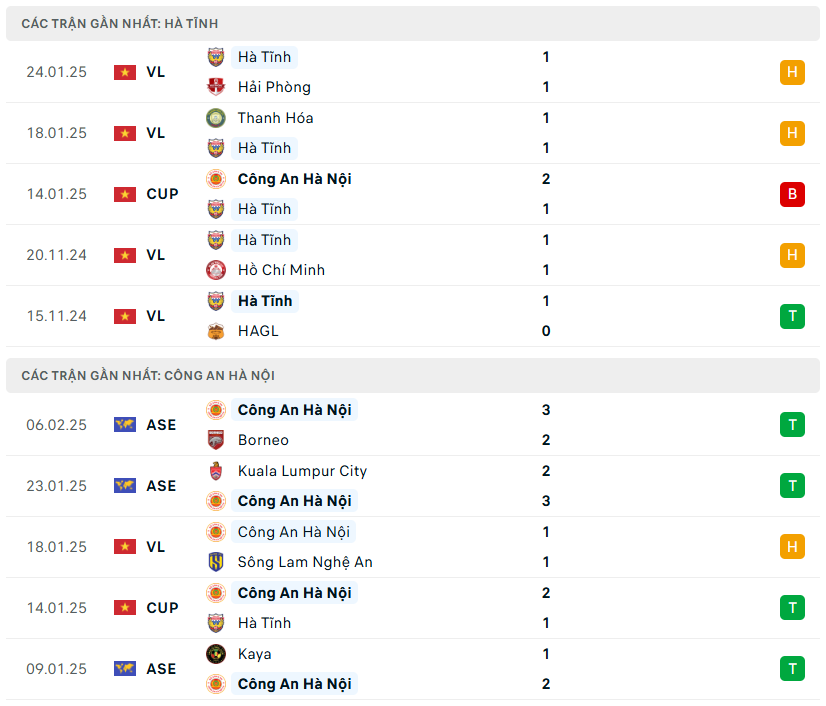Viewport: 826px width, 706px height.
Task: Select the Các trận gần nhất: Hà Tĩnh header
Action: click(x=120, y=23)
